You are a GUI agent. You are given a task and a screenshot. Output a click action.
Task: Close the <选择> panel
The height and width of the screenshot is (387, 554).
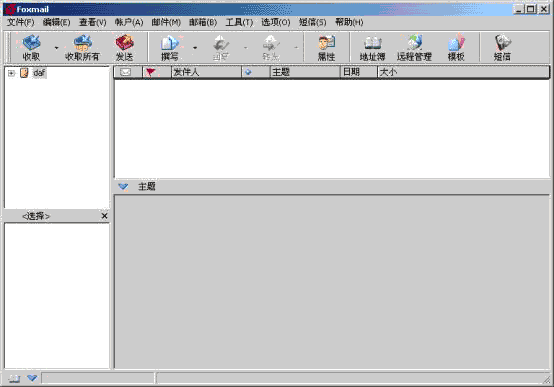104,216
